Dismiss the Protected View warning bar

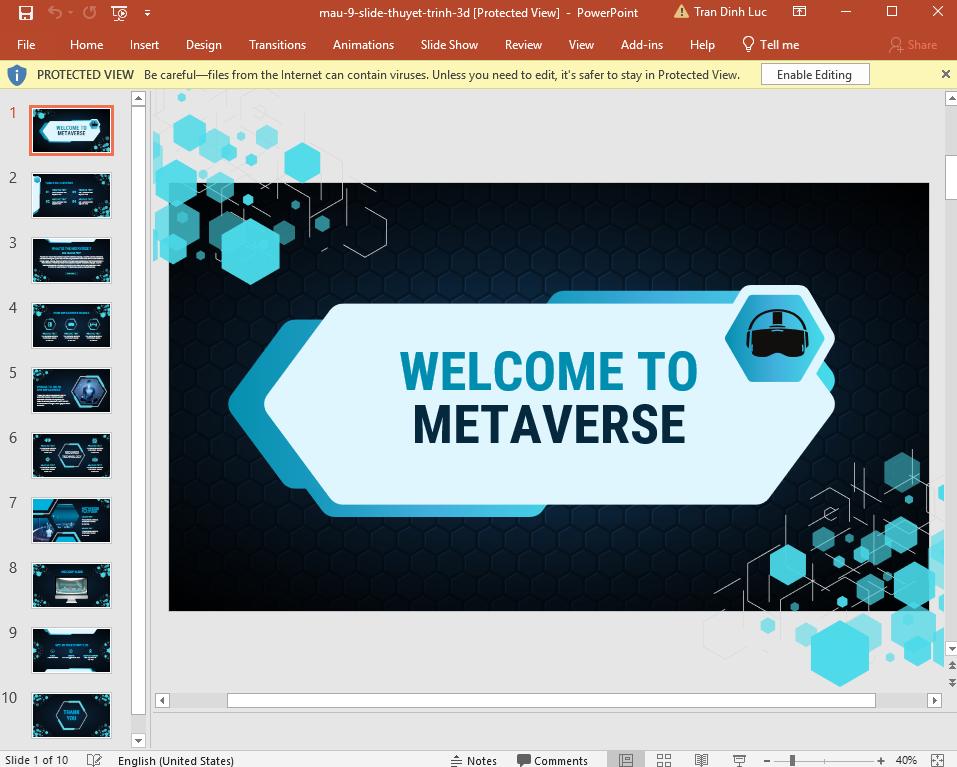(x=945, y=73)
